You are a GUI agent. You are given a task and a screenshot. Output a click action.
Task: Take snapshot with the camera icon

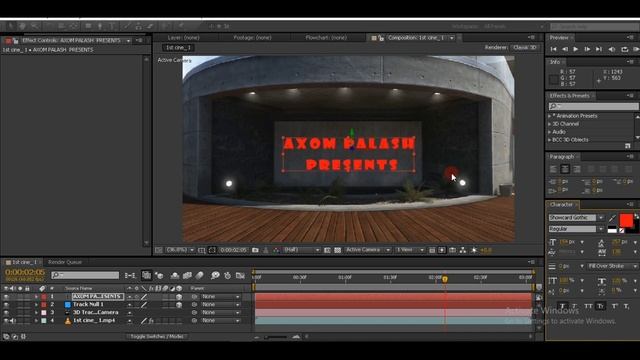(x=255, y=250)
